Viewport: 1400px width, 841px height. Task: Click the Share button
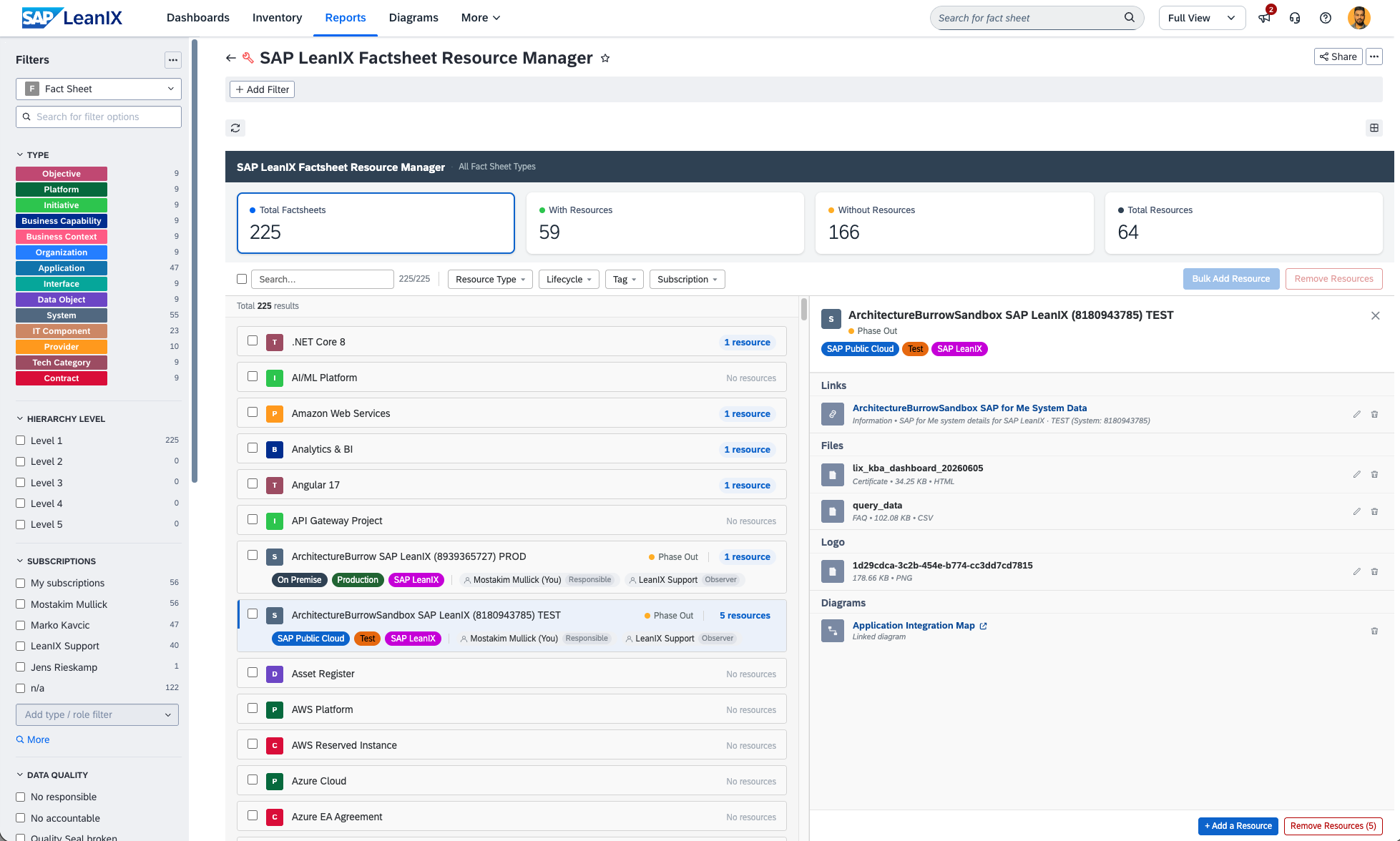click(1338, 56)
